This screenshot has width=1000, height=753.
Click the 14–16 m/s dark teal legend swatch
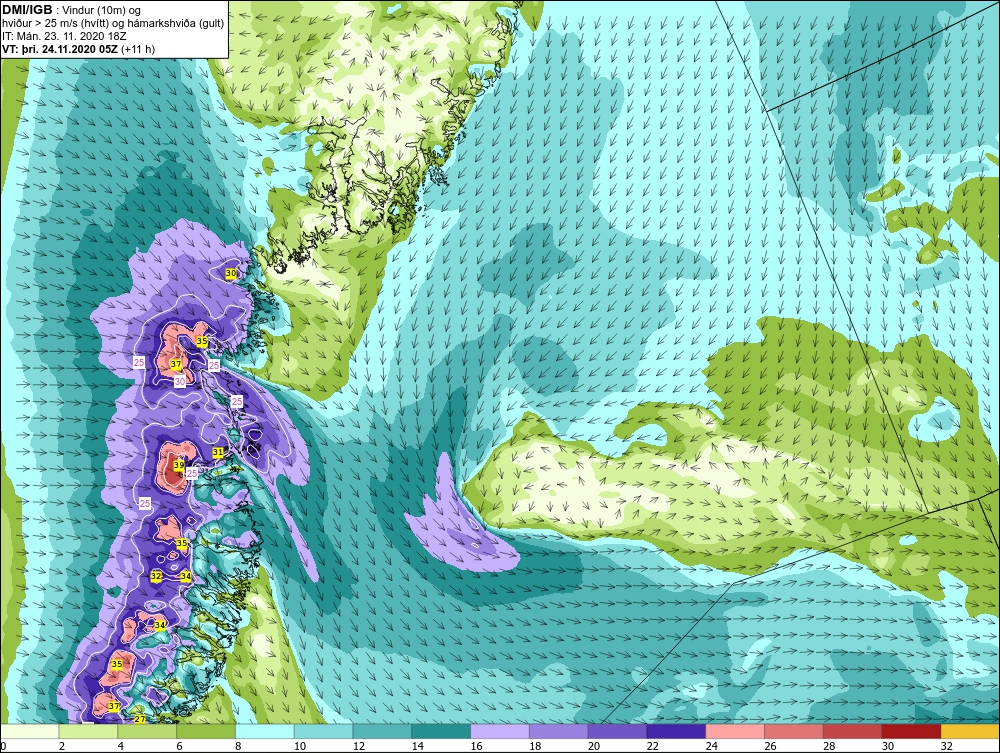[x=441, y=731]
